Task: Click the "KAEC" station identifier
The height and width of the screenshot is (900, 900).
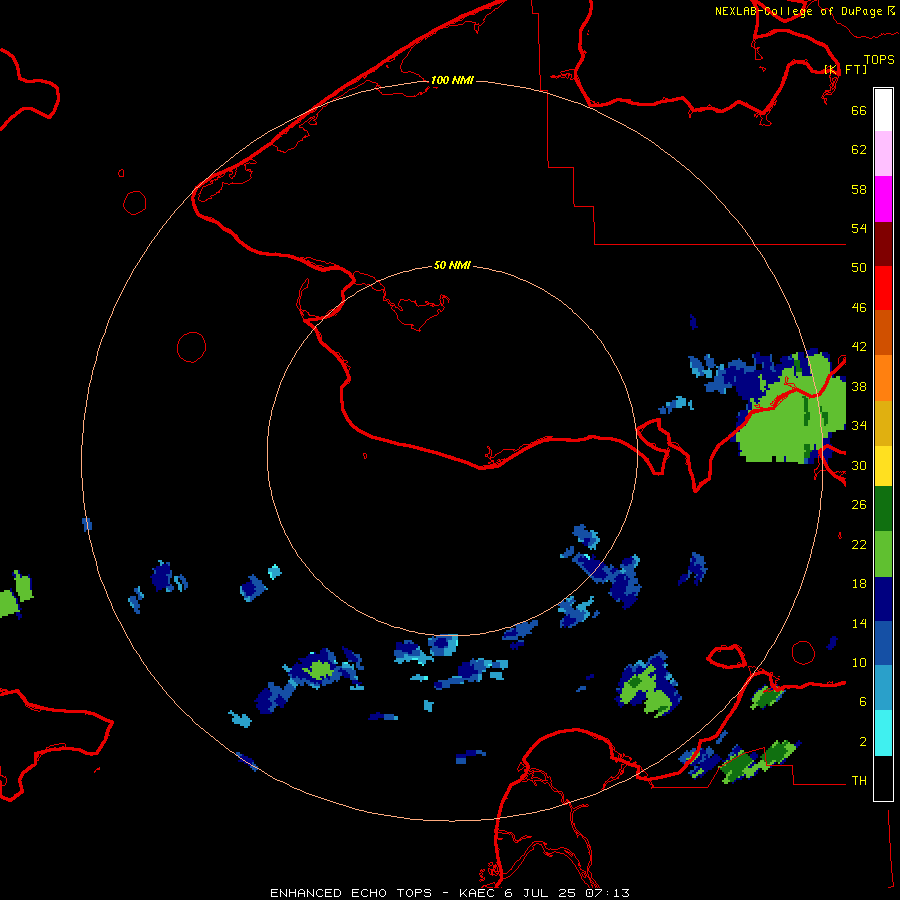Action: coord(478,893)
